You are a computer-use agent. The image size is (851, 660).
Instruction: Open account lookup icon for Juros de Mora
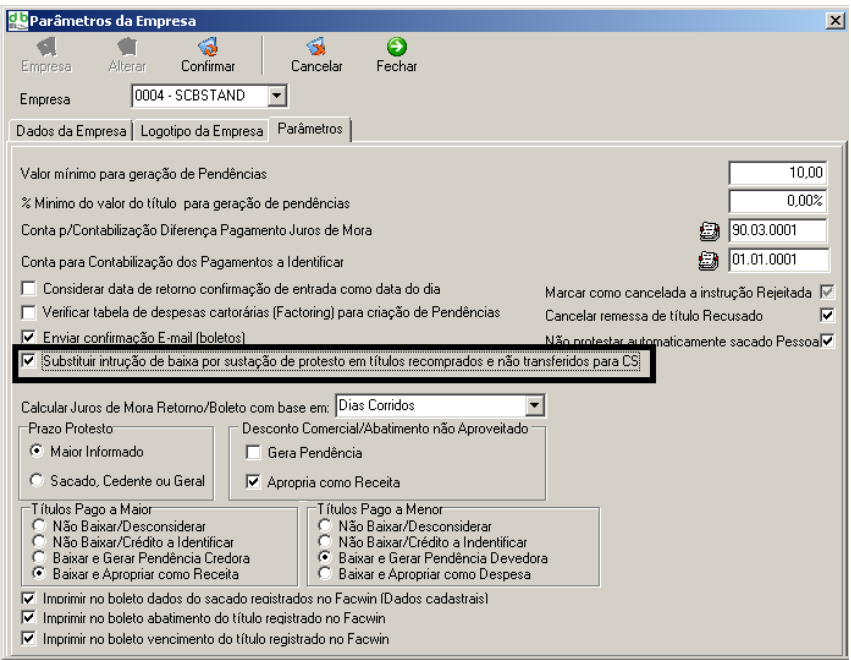click(709, 231)
